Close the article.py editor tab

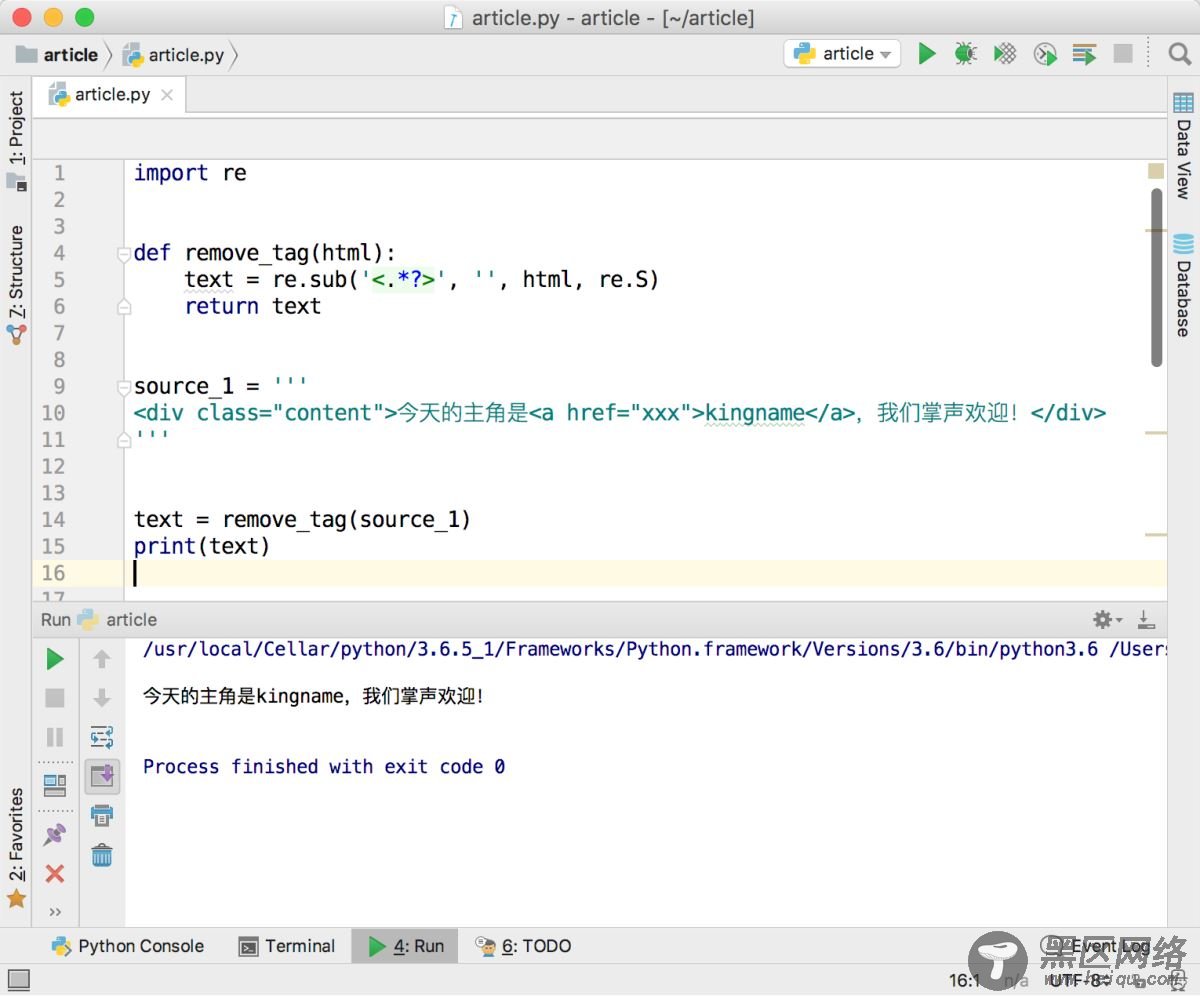[x=167, y=95]
